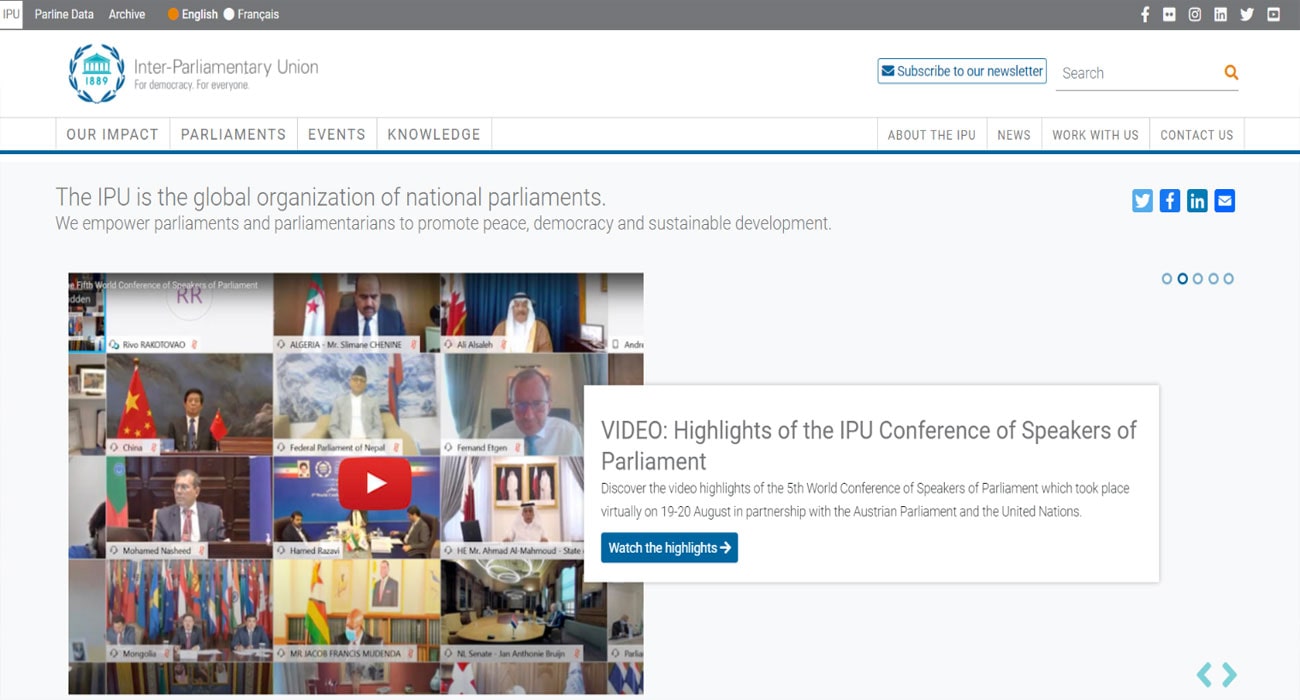Open the OUR IMPACT menu
The width and height of the screenshot is (1300, 700).
click(112, 134)
